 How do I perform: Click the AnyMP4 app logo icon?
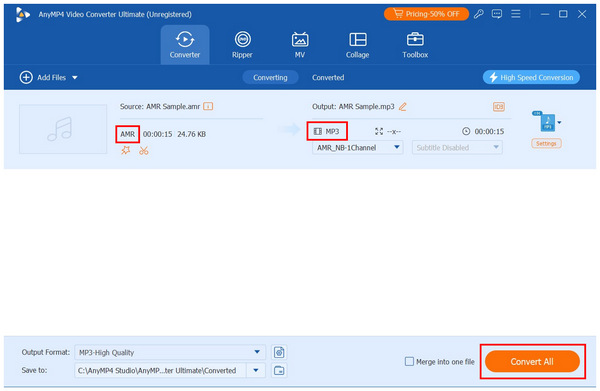click(x=23, y=15)
